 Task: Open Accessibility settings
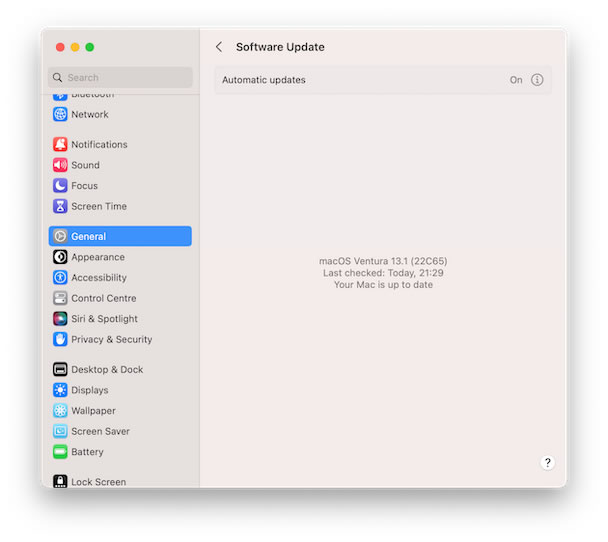point(120,278)
